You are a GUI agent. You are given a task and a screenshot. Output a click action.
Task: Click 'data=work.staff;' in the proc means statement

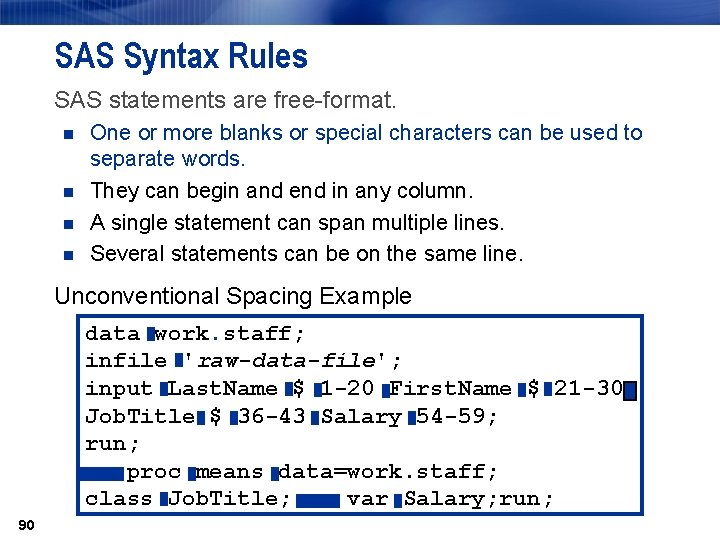(x=388, y=472)
